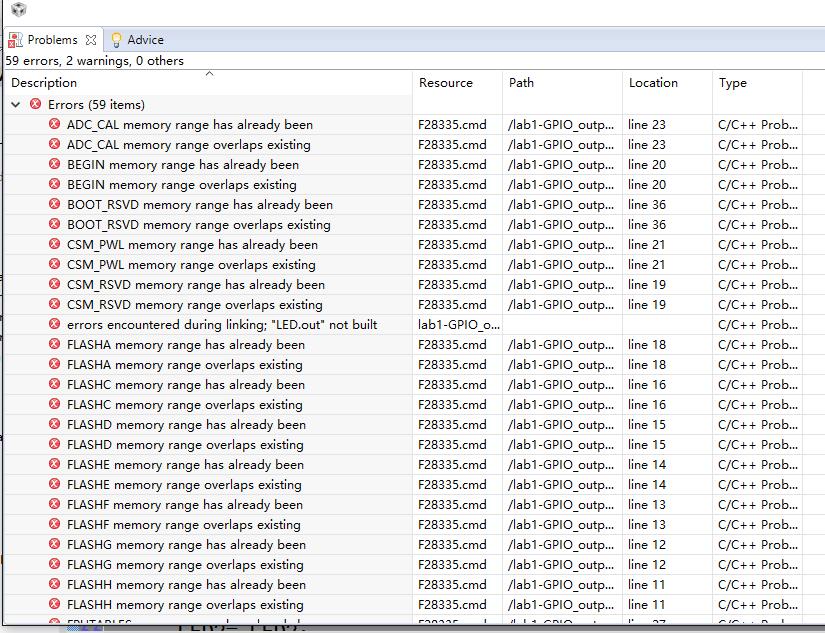The image size is (825, 633).
Task: Select 'FLASHA memory range overlaps existing'
Action: tap(185, 365)
